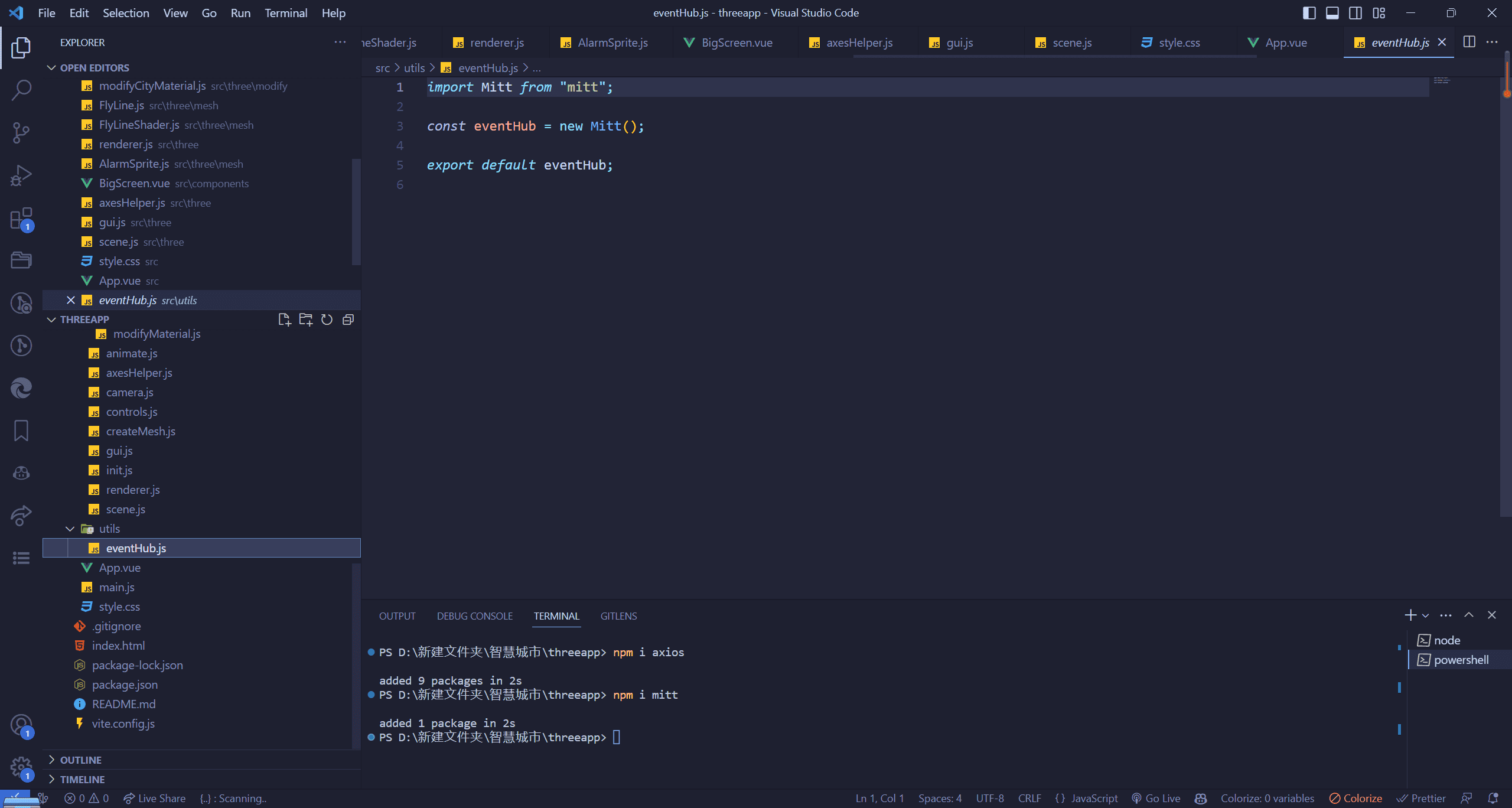
Task: Open the Terminal menu
Action: (286, 13)
